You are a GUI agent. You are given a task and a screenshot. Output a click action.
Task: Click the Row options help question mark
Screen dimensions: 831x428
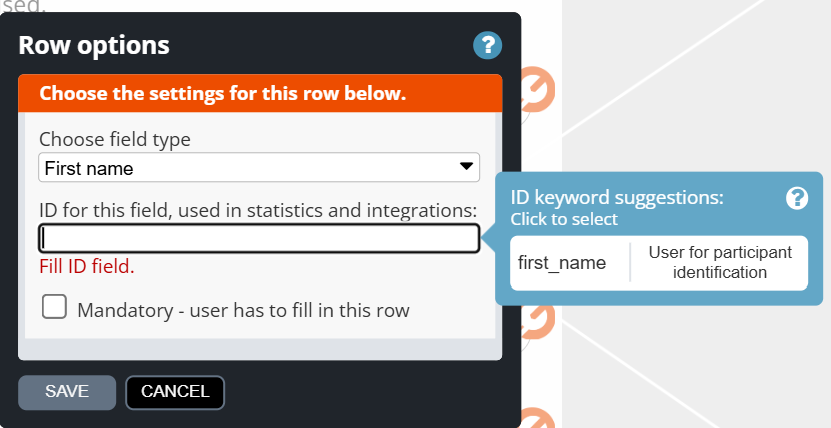click(487, 45)
